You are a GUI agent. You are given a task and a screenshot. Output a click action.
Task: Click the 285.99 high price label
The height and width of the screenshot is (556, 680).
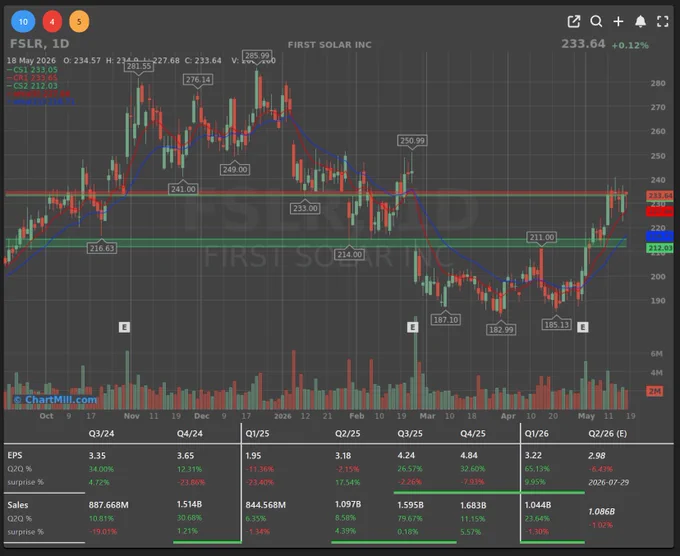click(x=257, y=56)
